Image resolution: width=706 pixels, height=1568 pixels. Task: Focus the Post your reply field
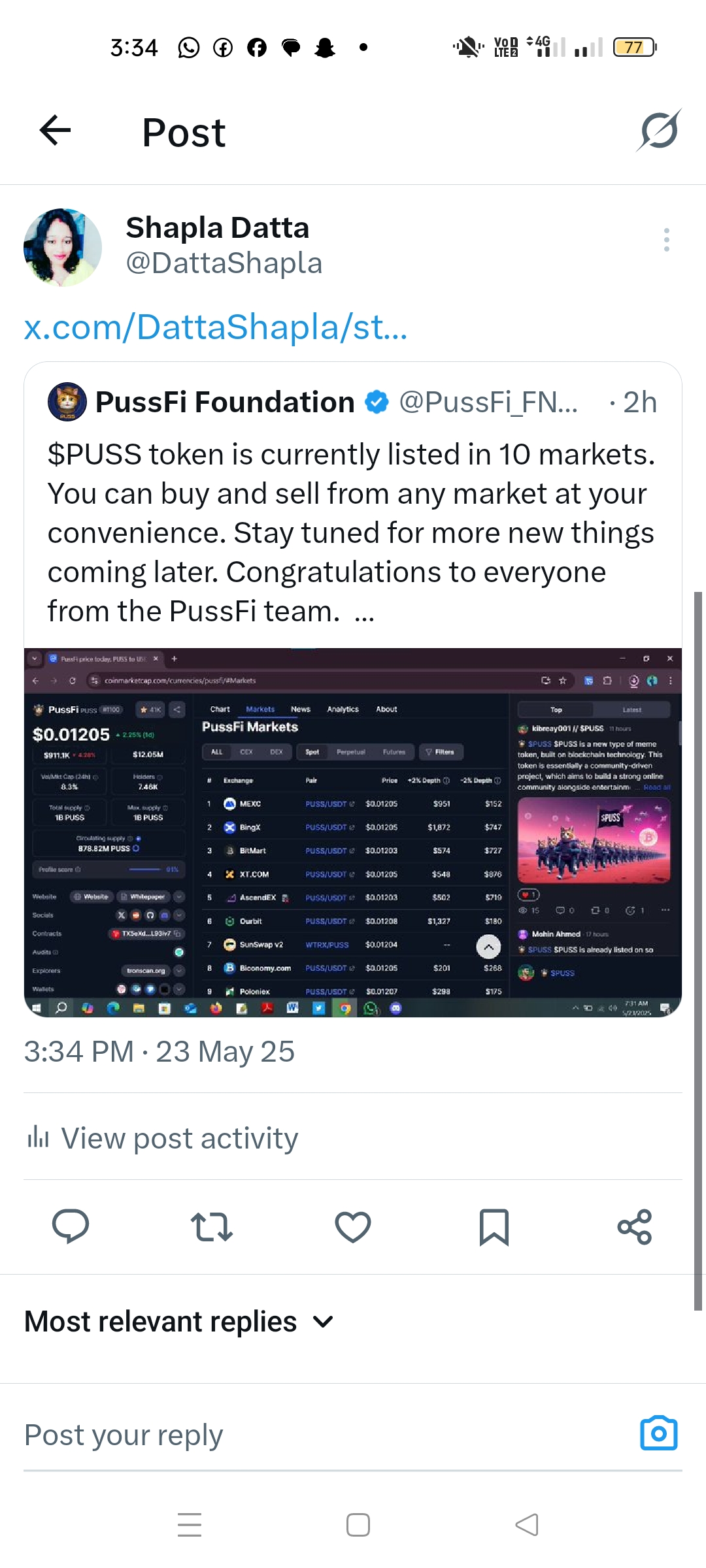(x=327, y=1435)
